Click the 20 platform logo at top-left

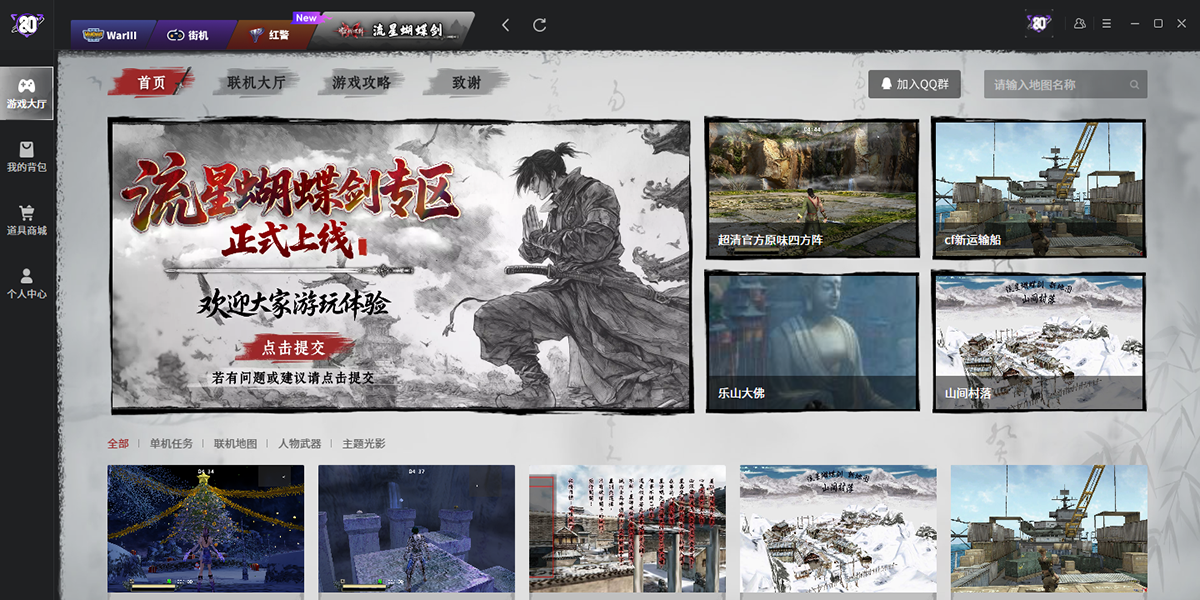click(26, 24)
